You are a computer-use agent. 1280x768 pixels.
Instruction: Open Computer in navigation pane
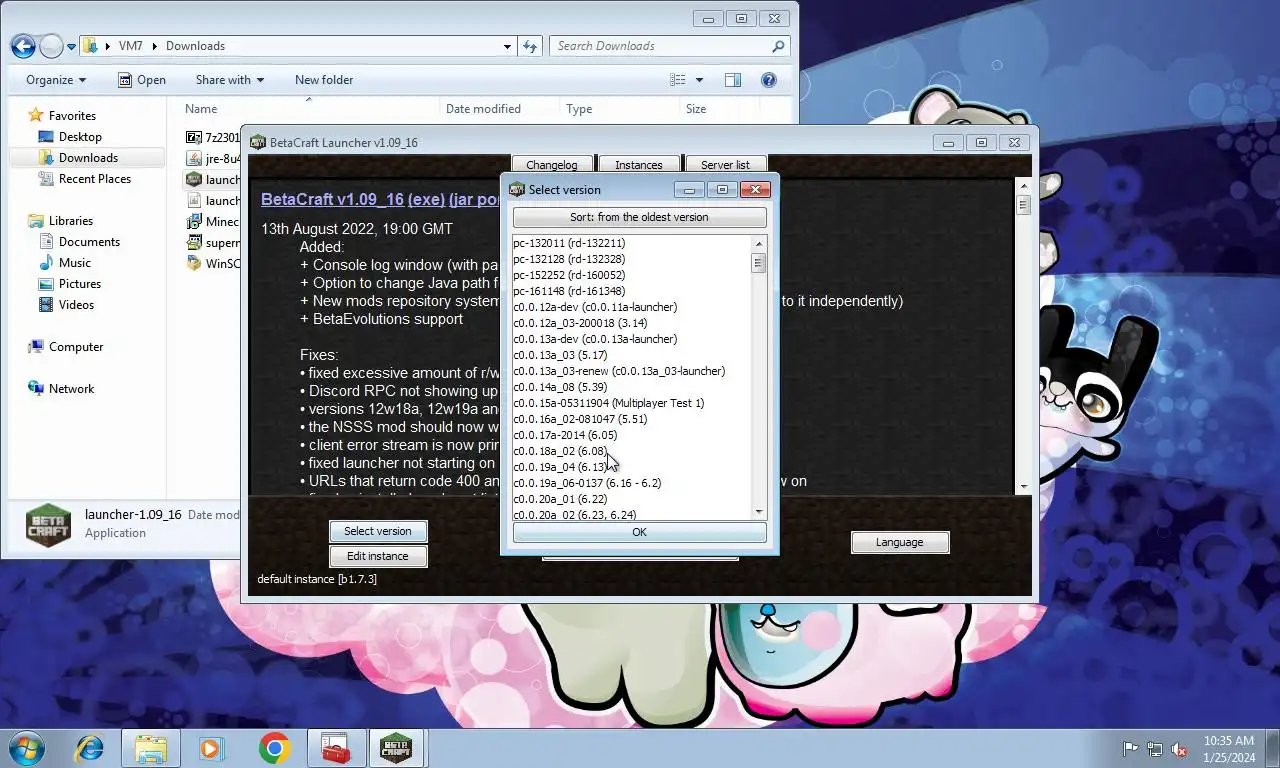pos(76,347)
